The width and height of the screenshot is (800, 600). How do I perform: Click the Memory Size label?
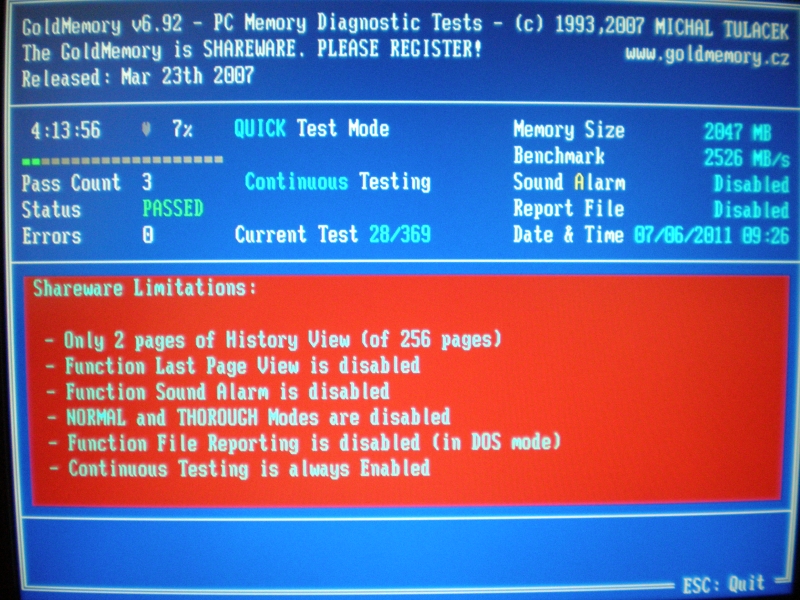[x=569, y=130]
